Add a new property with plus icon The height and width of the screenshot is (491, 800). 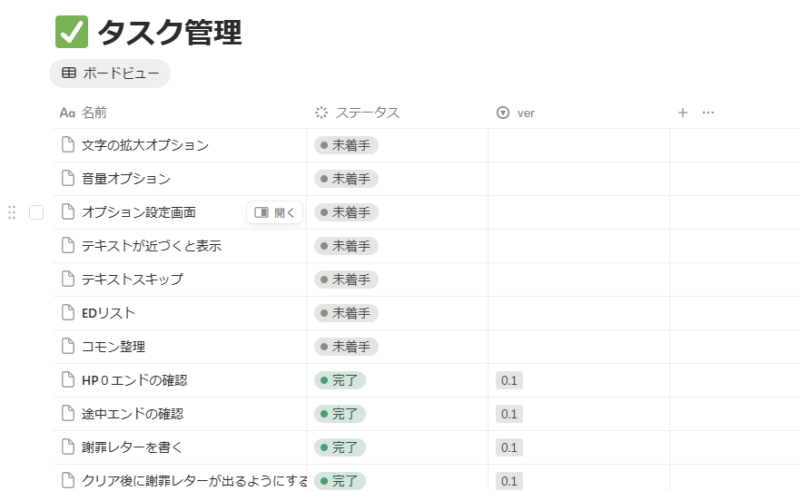[683, 113]
